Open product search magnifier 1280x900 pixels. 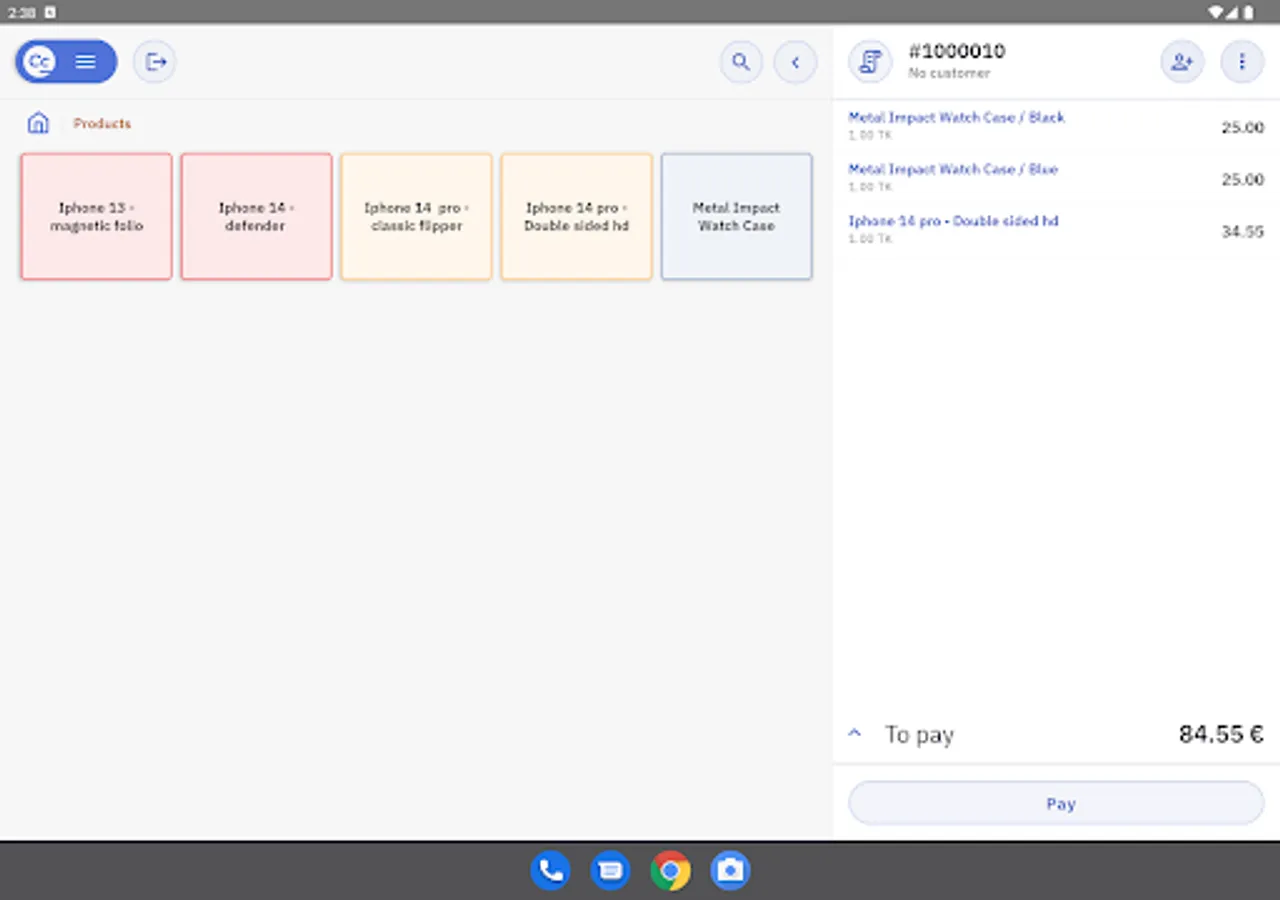[x=741, y=62]
